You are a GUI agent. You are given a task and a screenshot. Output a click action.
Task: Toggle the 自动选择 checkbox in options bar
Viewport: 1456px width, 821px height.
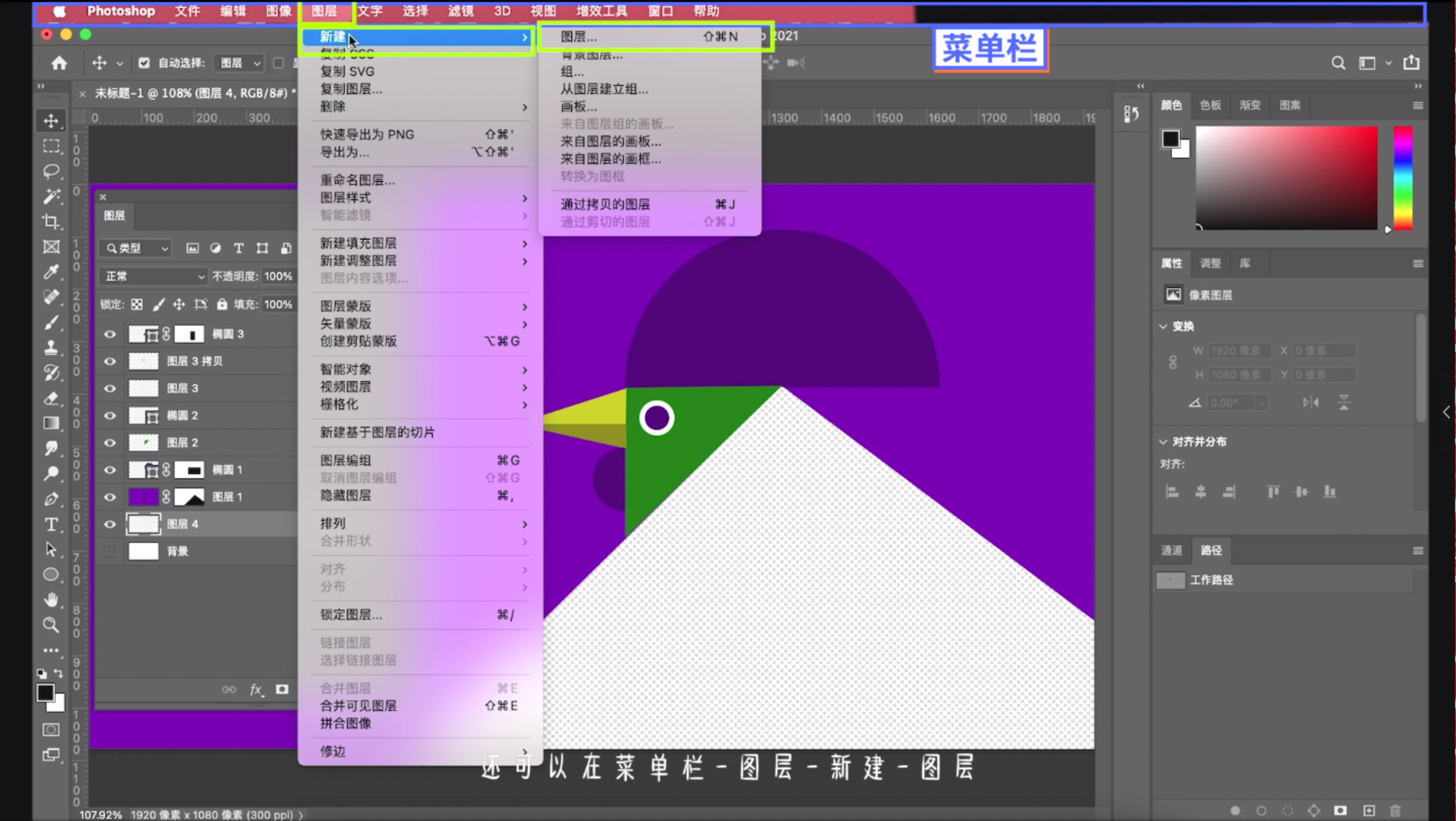[144, 63]
